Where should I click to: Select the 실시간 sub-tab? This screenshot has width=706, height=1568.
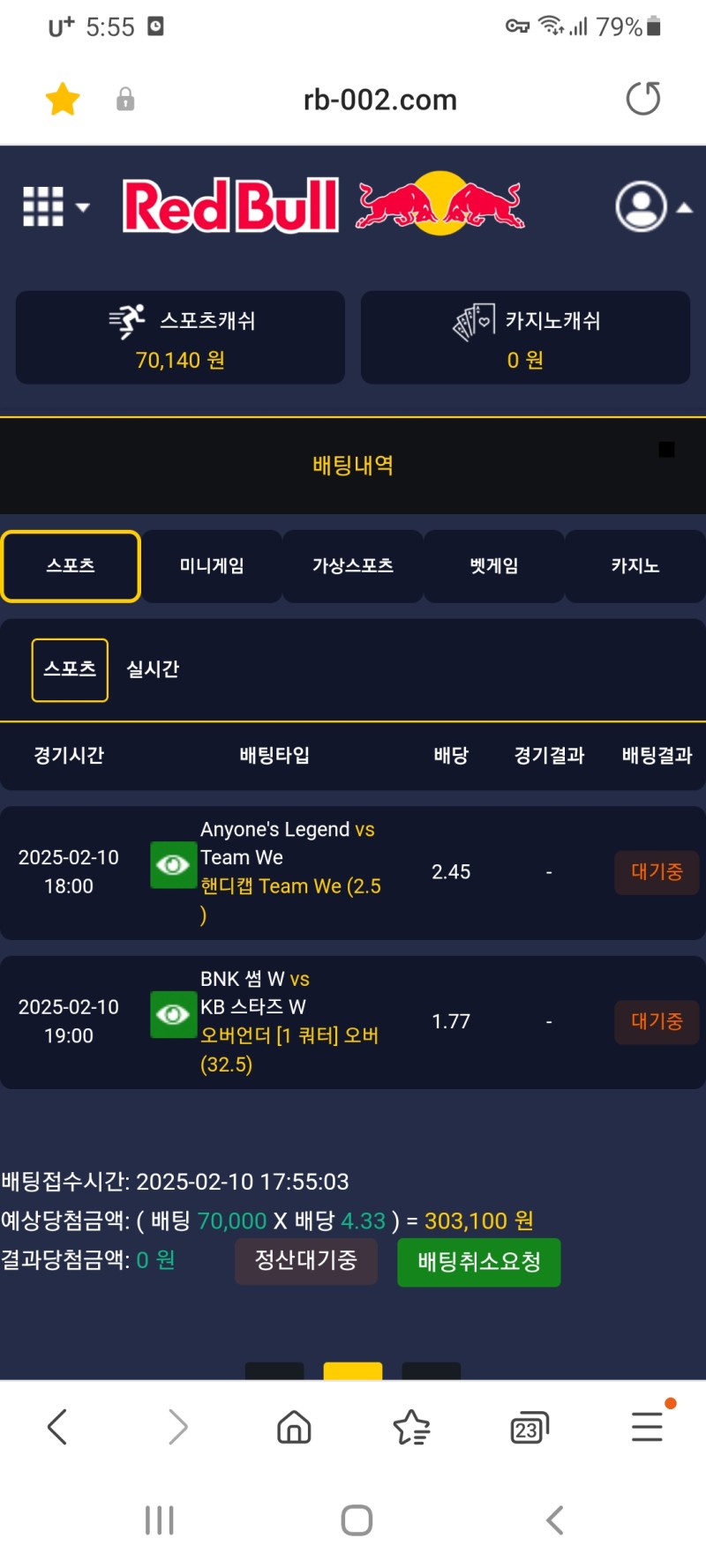pos(153,669)
